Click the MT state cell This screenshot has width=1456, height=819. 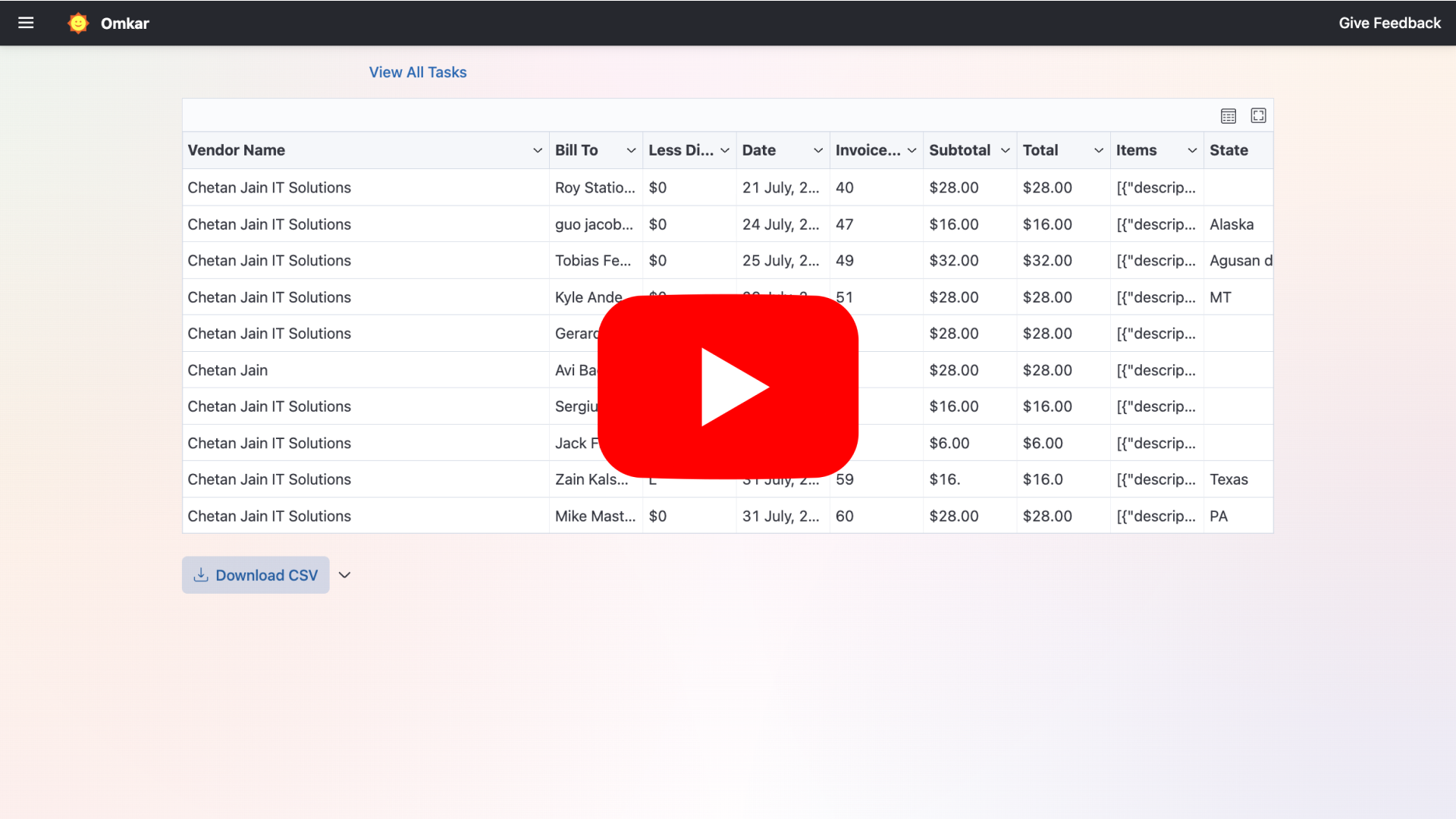pos(1238,297)
